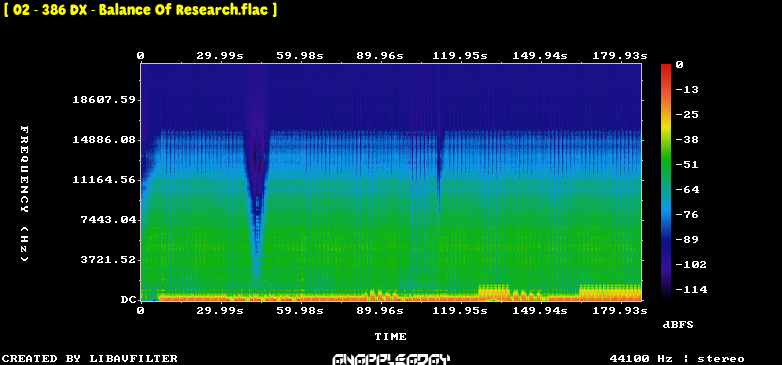Click the CREATED BY LIBAVFILTER text

(90, 359)
